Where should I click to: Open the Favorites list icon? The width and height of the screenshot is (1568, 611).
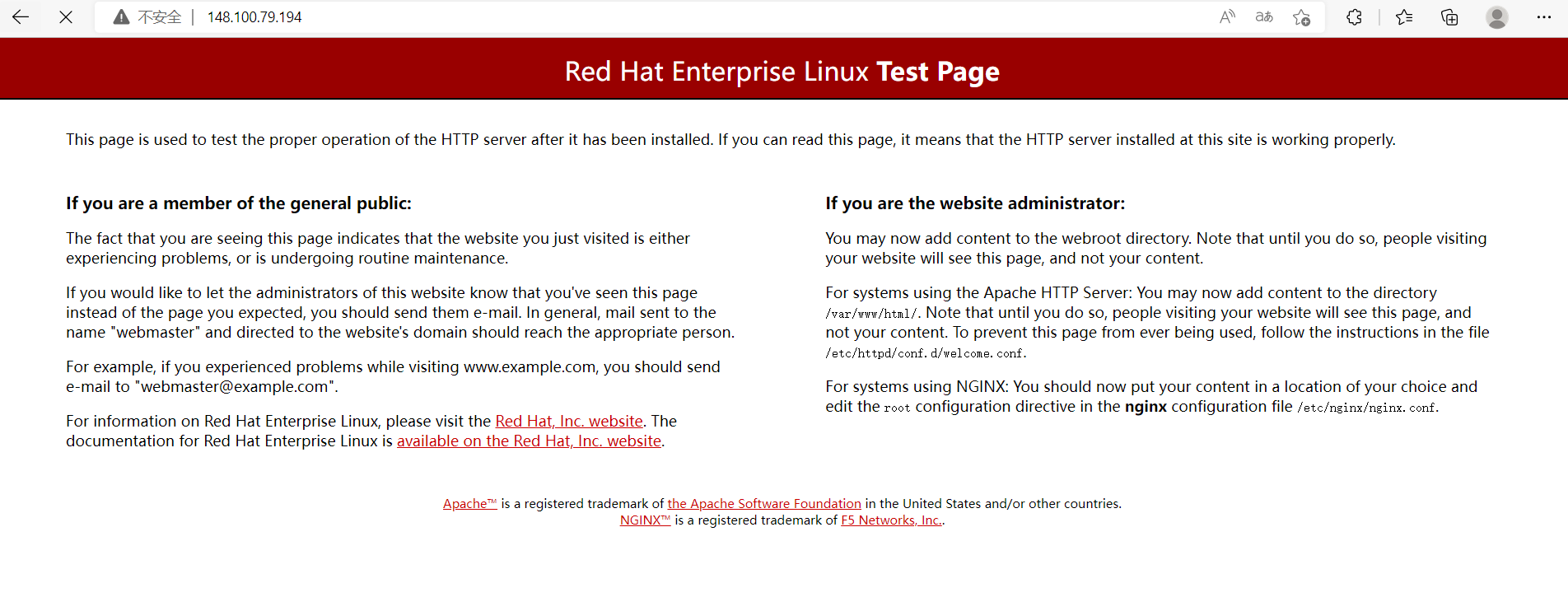tap(1404, 17)
